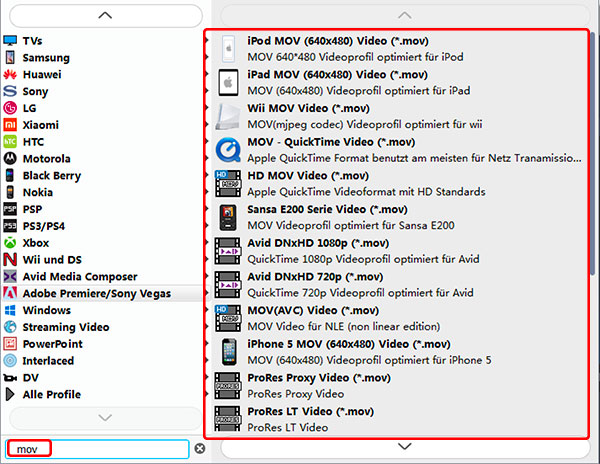Click the Xiaomi orange logo icon

(10, 125)
